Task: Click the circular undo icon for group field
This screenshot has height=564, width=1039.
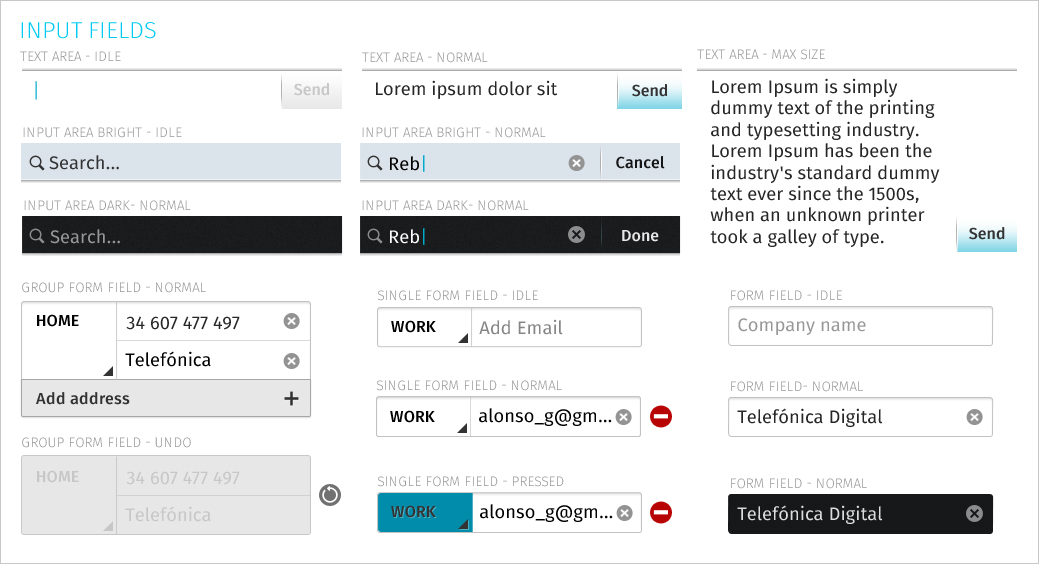Action: click(x=330, y=495)
